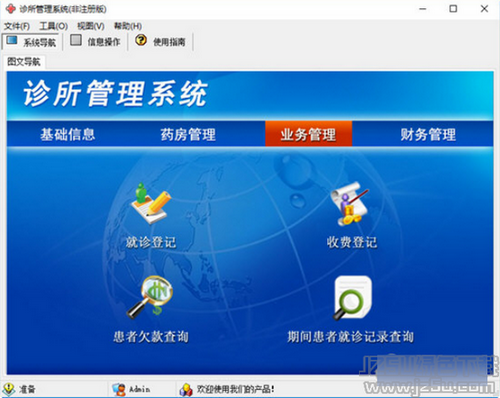The image size is (500, 398).
Task: Maximize the 诊所管理系统 window
Action: 453,9
